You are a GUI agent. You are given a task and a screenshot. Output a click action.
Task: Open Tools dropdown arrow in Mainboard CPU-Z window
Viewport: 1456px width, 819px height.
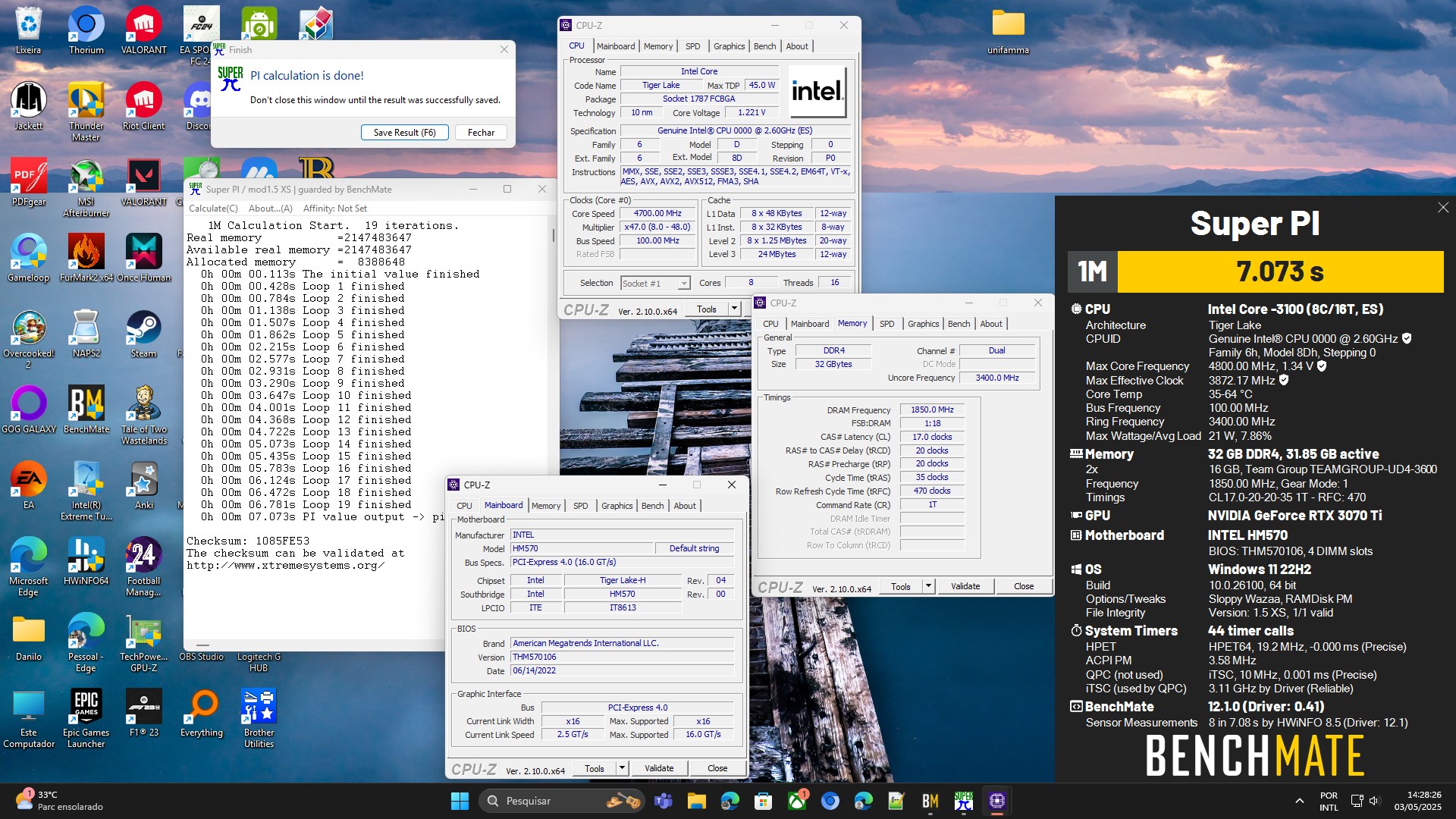622,768
